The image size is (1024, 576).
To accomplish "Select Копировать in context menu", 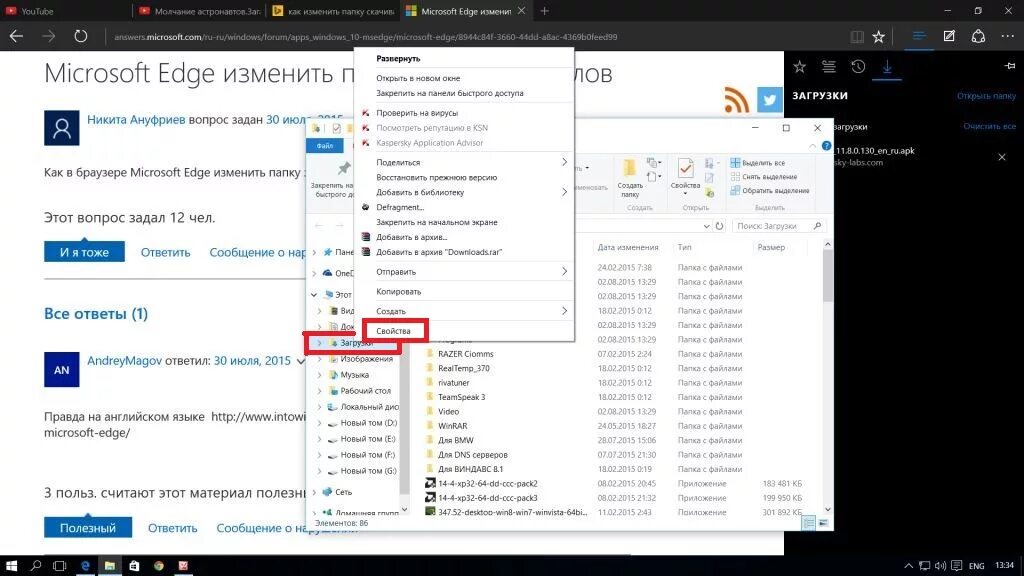I will 398,291.
